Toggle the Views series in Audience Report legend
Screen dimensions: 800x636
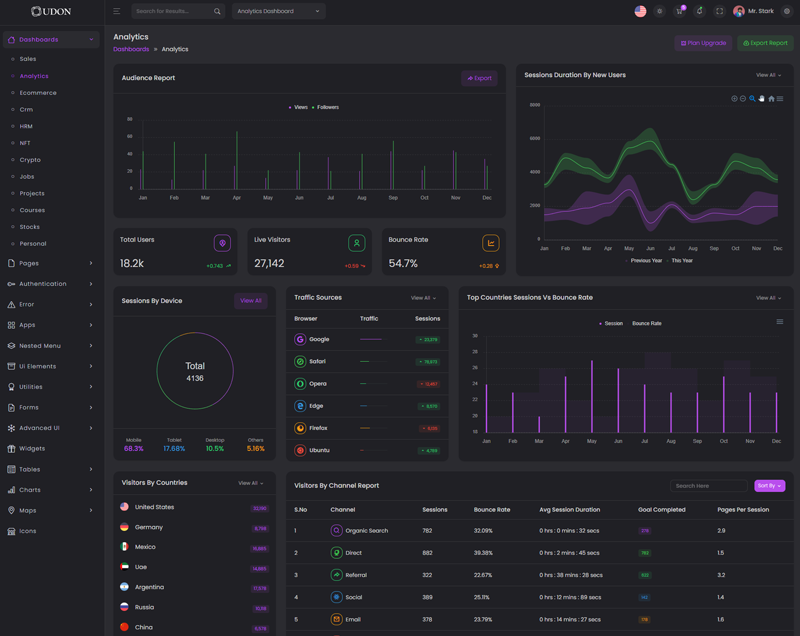tap(299, 107)
